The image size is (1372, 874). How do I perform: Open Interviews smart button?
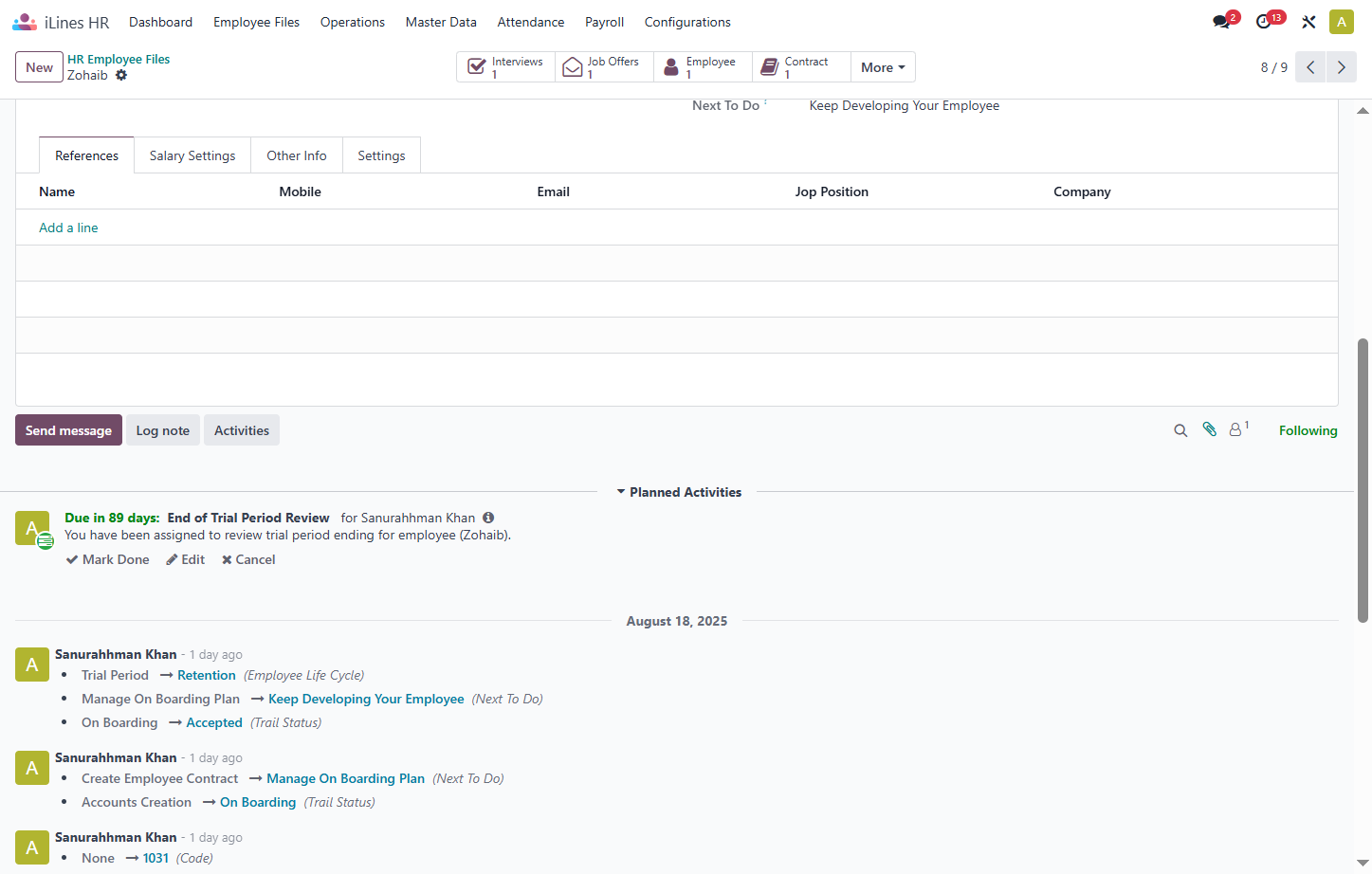[x=506, y=67]
